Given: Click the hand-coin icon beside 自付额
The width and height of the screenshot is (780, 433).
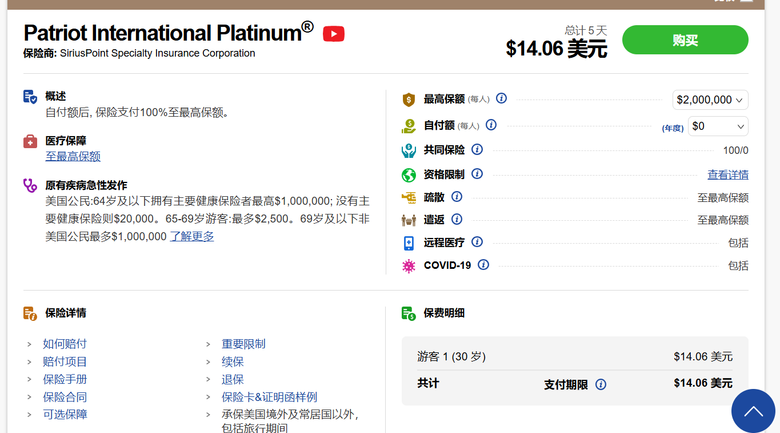Looking at the screenshot, I should [408, 126].
